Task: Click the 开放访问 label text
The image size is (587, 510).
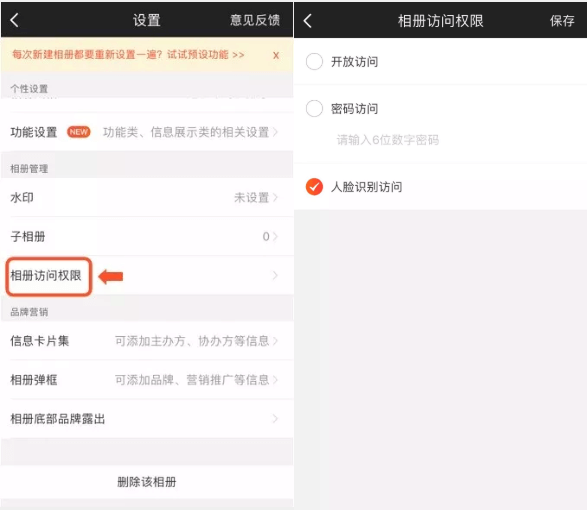Action: (355, 61)
